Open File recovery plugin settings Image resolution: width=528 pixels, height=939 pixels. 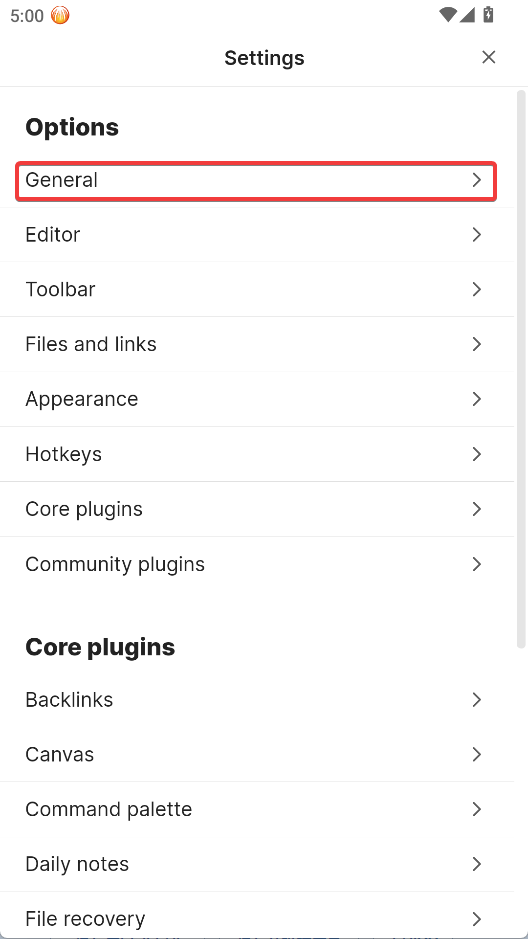[257, 919]
